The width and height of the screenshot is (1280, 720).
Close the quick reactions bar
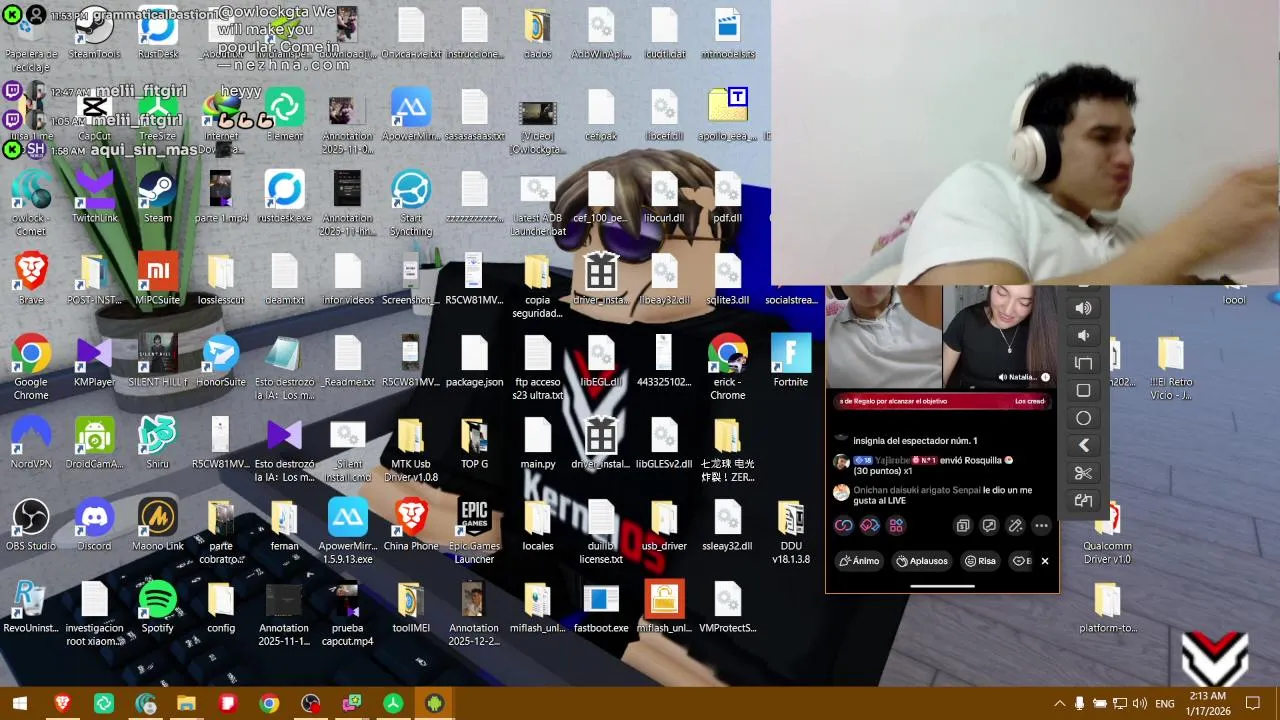pyautogui.click(x=1045, y=561)
